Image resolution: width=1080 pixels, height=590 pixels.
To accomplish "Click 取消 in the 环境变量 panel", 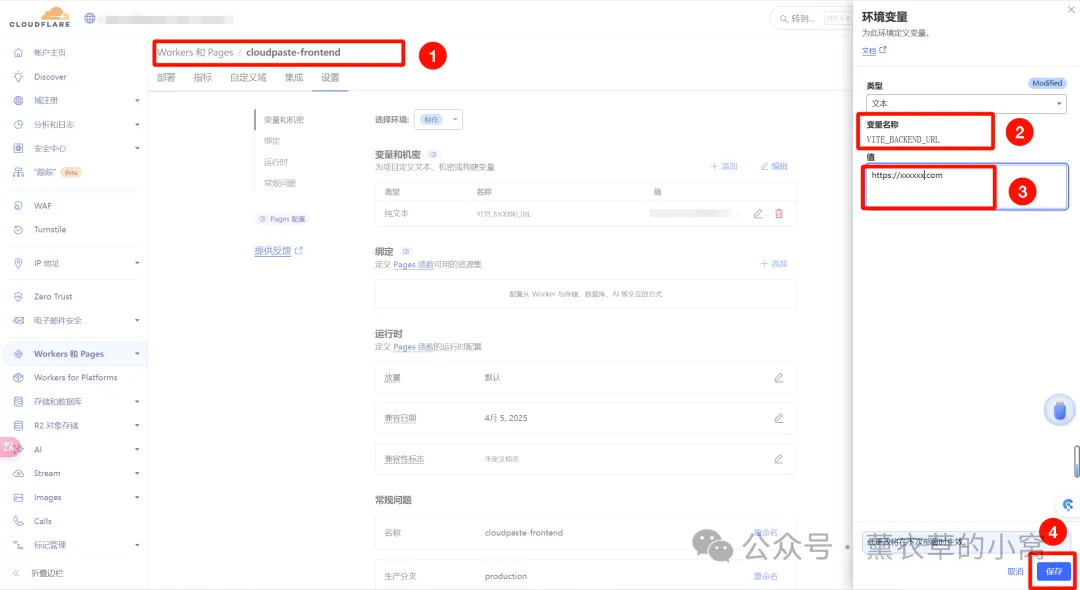I will click(1015, 571).
